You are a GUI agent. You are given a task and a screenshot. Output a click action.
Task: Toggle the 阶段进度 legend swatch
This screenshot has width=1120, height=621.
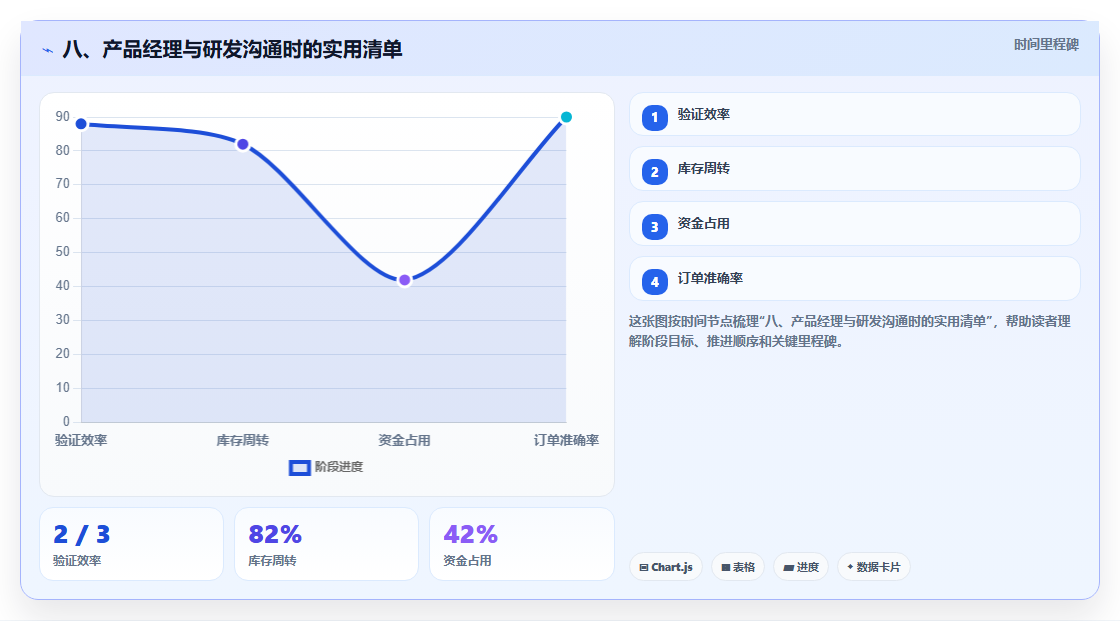[x=299, y=468]
